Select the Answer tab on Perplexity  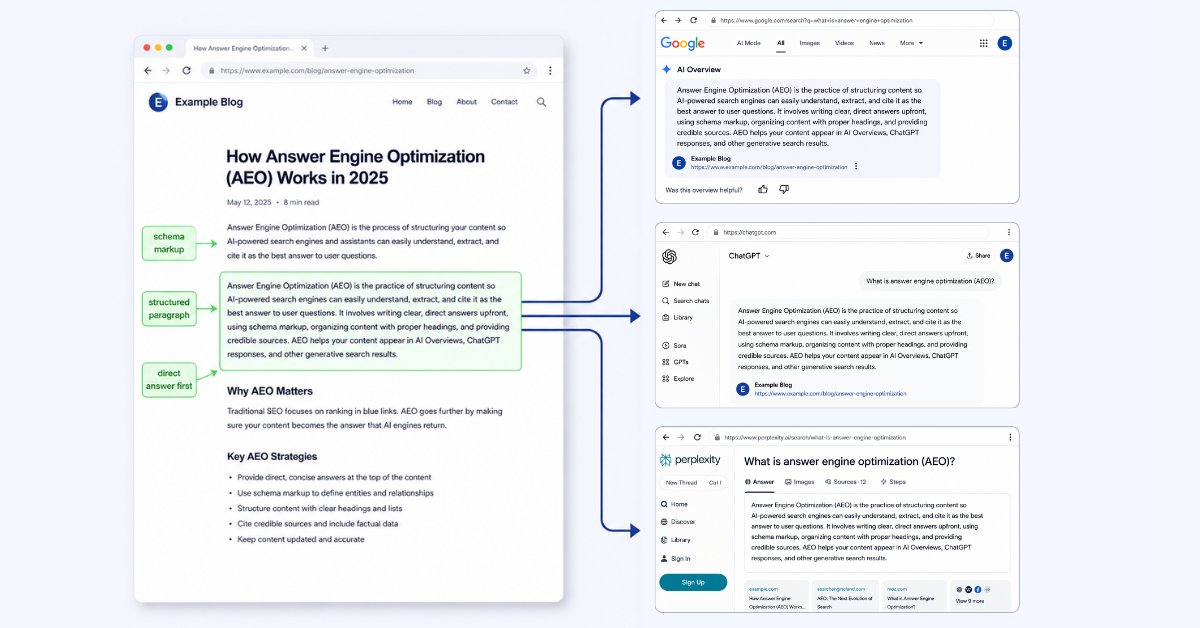point(759,482)
